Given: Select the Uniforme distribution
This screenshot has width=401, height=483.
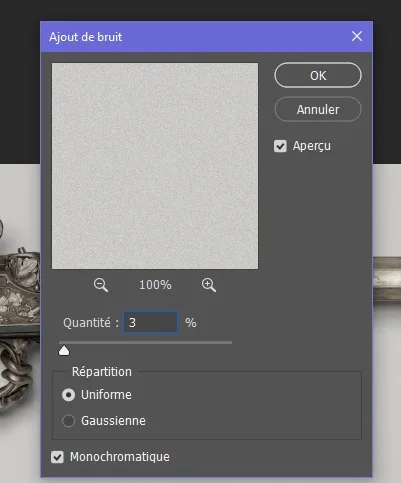Looking at the screenshot, I should pyautogui.click(x=68, y=395).
